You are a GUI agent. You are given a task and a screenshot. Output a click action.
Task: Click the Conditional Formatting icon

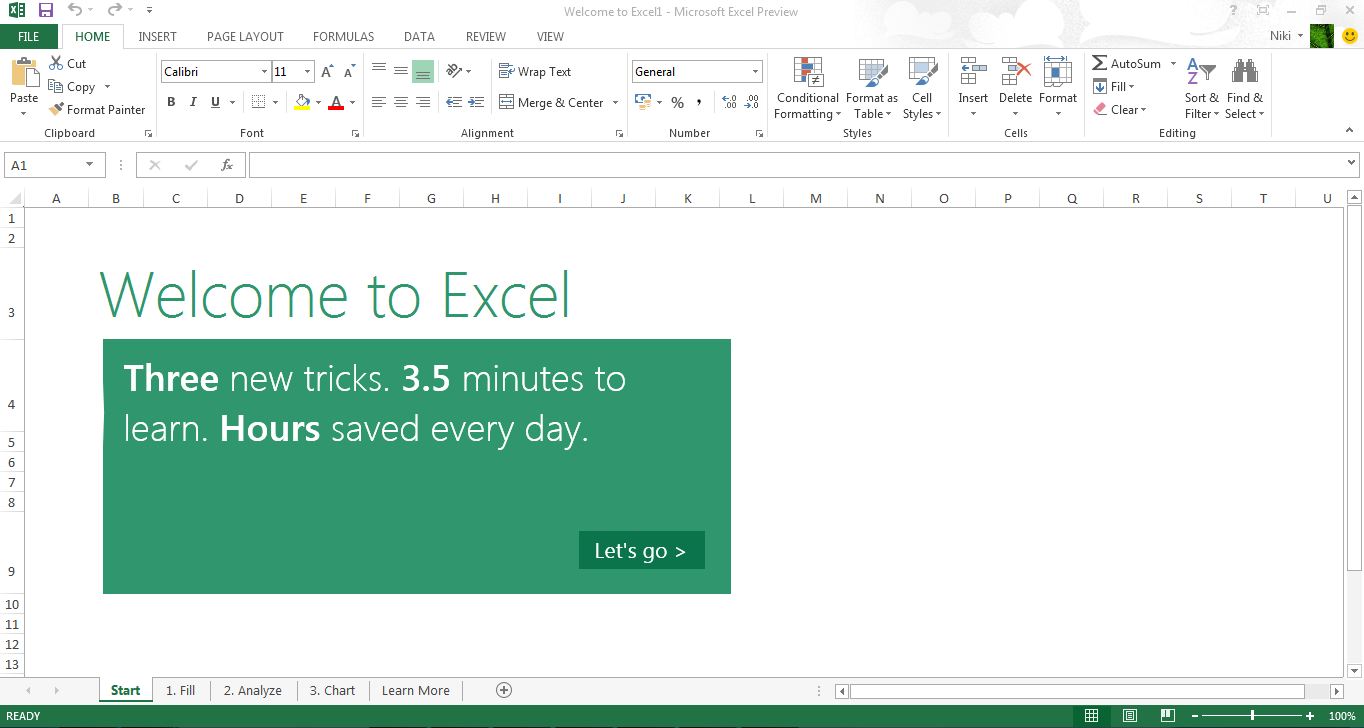coord(807,74)
